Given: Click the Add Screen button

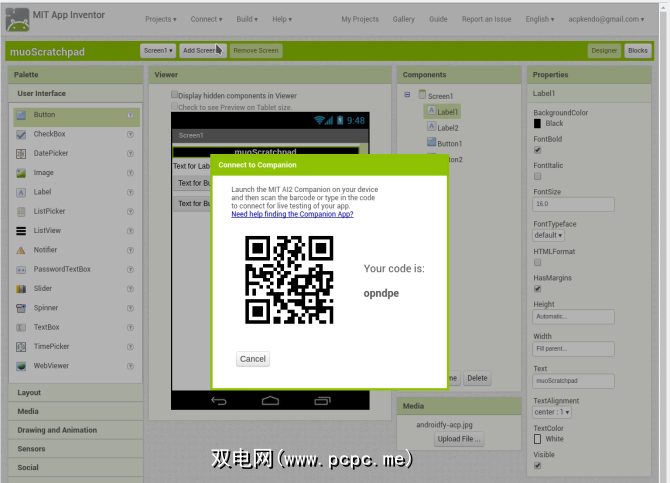Looking at the screenshot, I should click(203, 51).
